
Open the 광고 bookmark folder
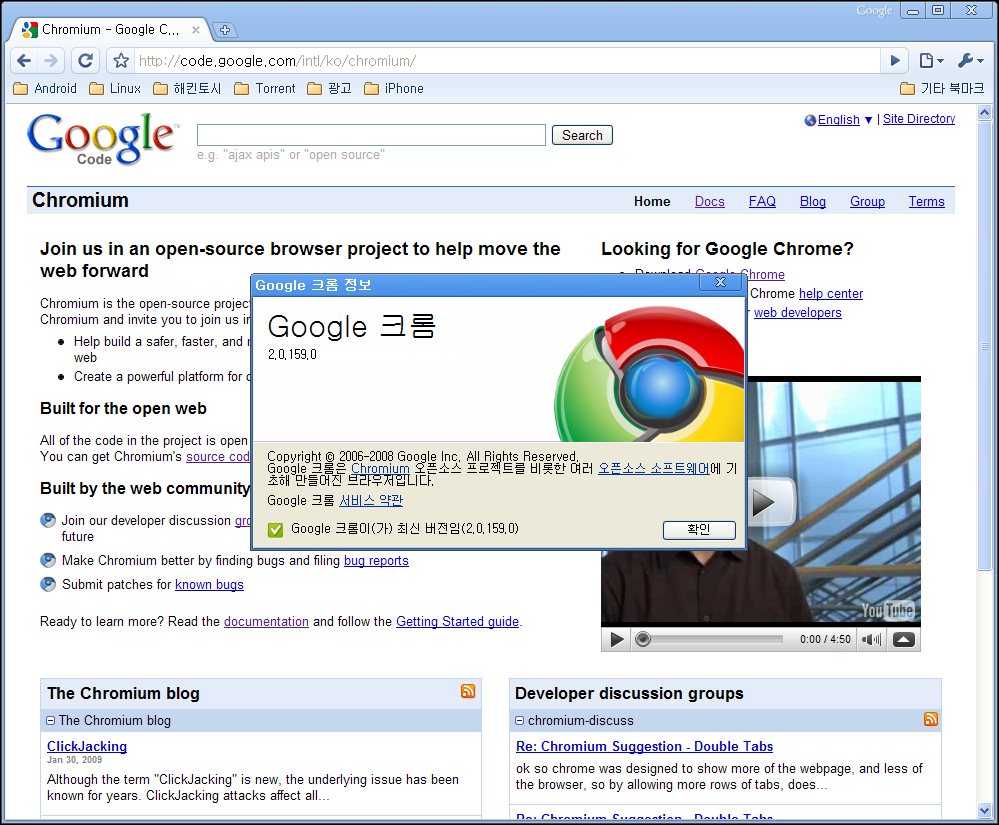tap(329, 89)
